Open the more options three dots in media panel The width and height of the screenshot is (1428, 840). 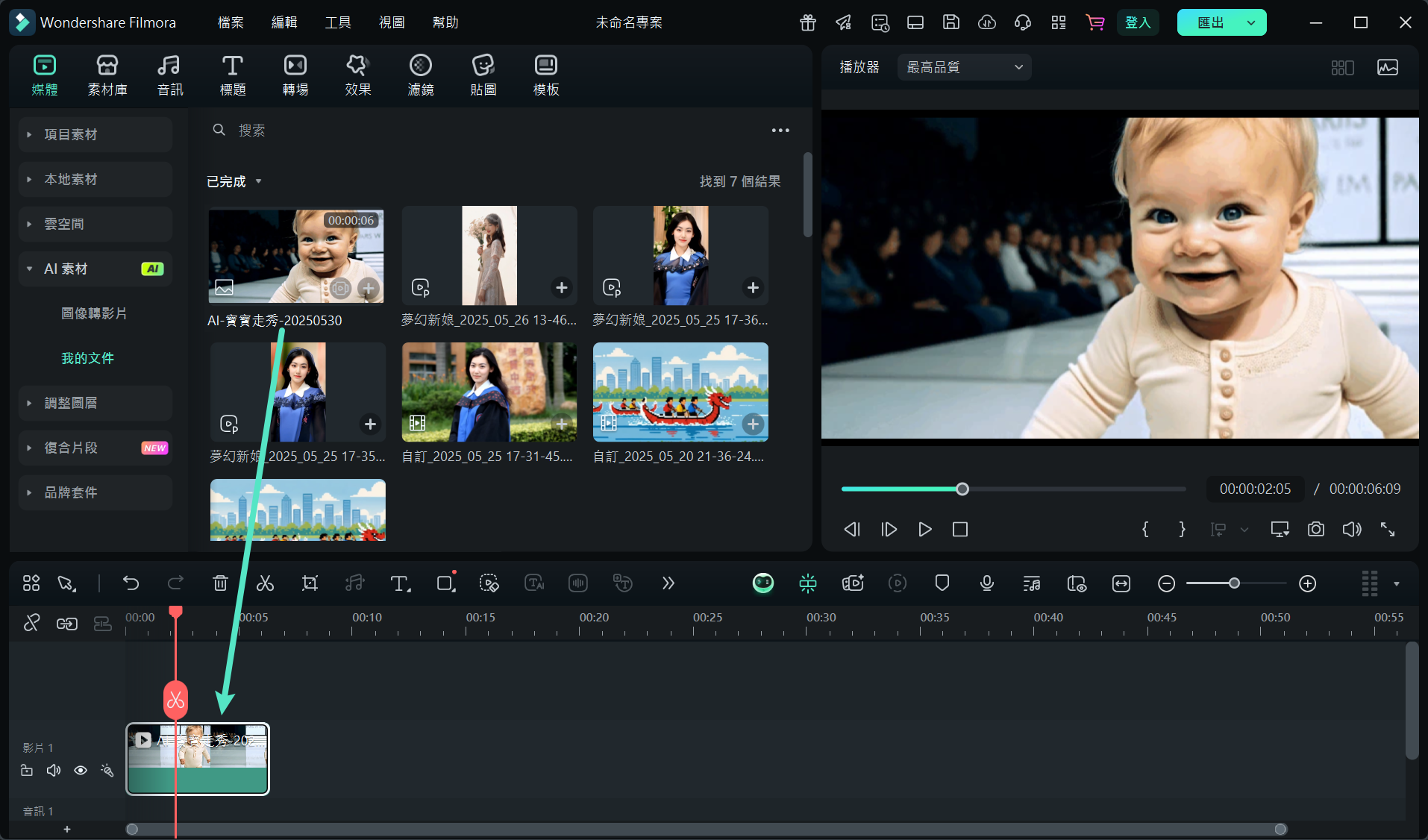pyautogui.click(x=780, y=130)
